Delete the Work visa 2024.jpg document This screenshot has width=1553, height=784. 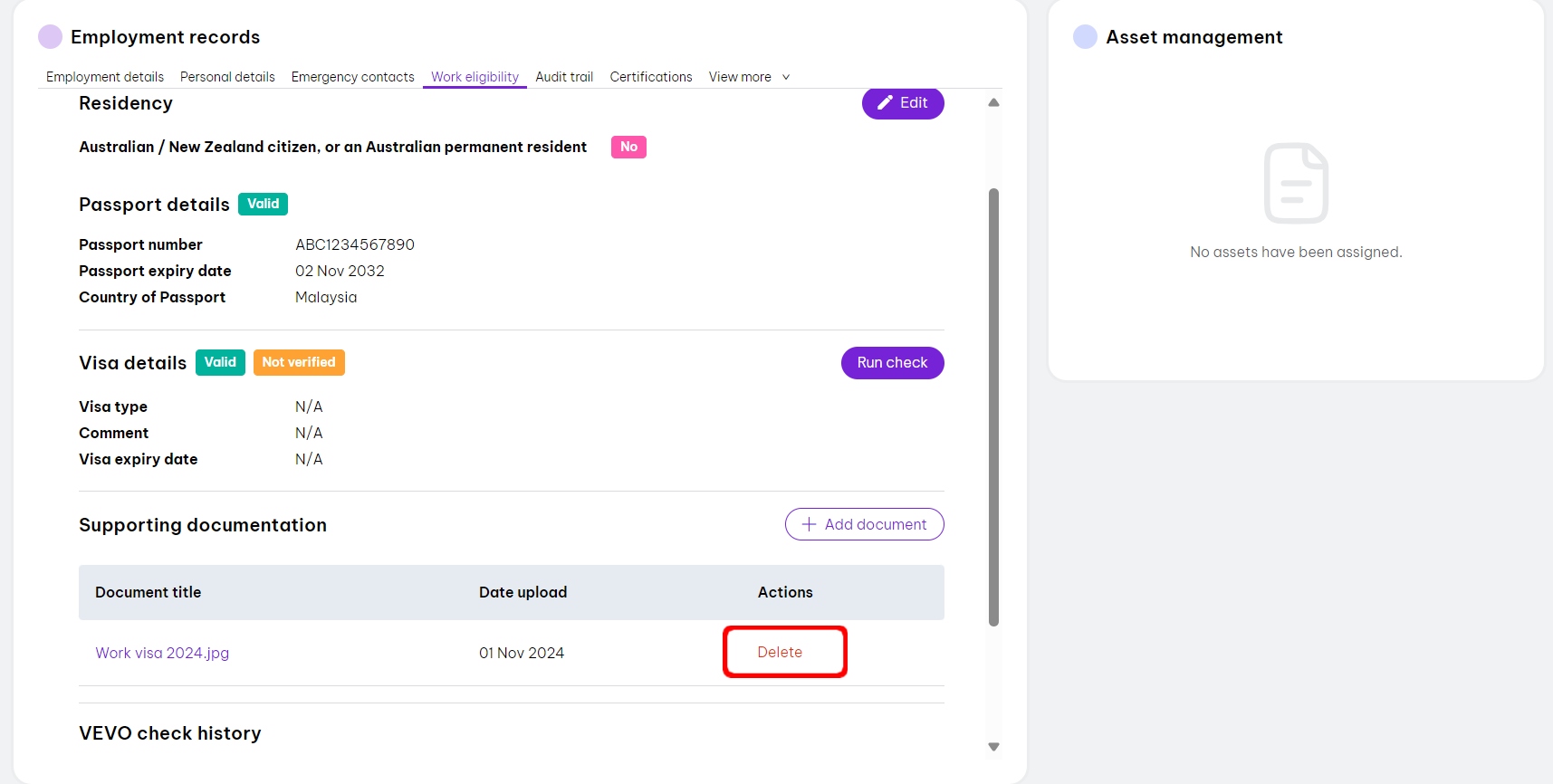pyautogui.click(x=780, y=652)
